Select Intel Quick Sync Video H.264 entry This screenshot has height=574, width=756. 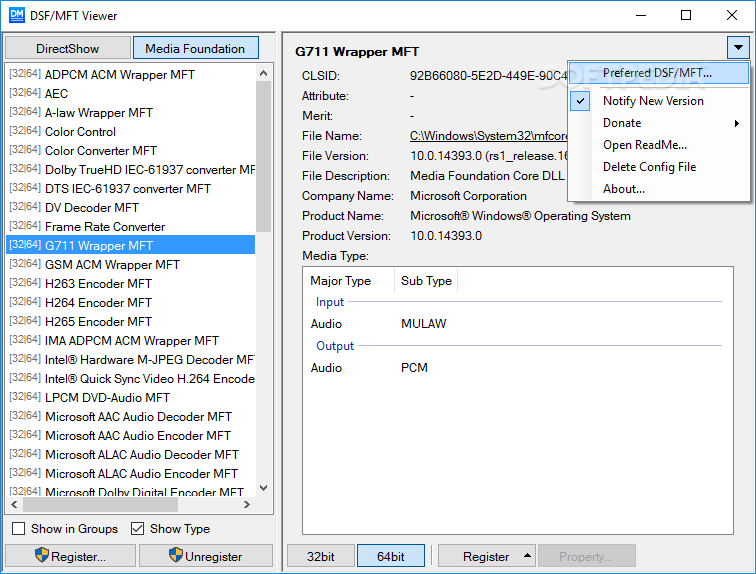pyautogui.click(x=131, y=379)
